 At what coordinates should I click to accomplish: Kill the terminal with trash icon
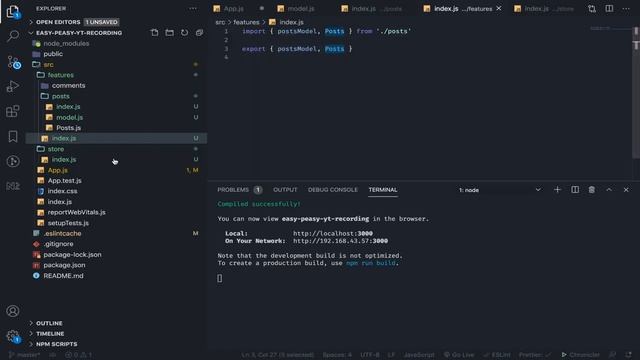pyautogui.click(x=591, y=190)
